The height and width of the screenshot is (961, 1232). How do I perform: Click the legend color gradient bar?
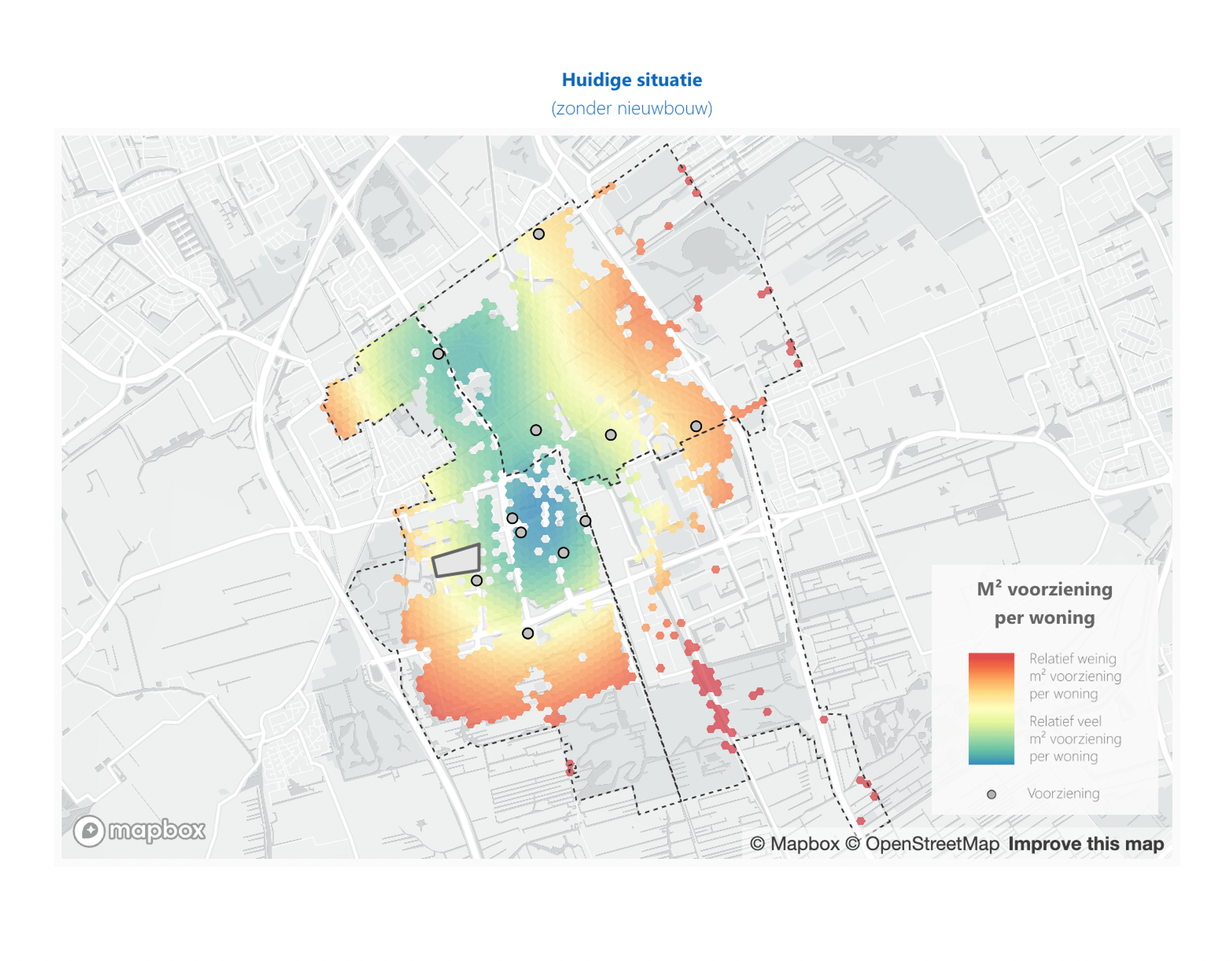coord(991,709)
